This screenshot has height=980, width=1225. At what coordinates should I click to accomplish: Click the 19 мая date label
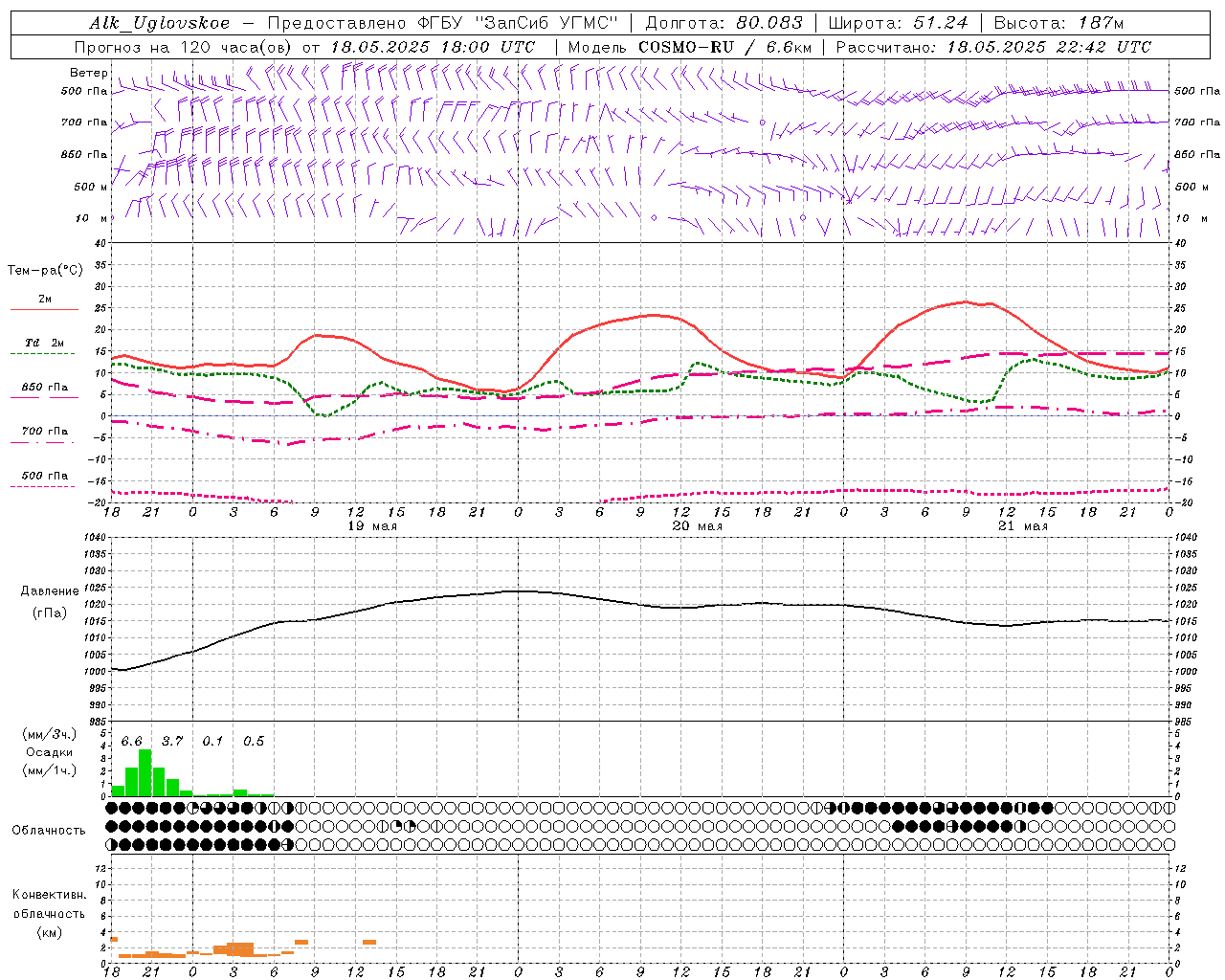pos(372,526)
